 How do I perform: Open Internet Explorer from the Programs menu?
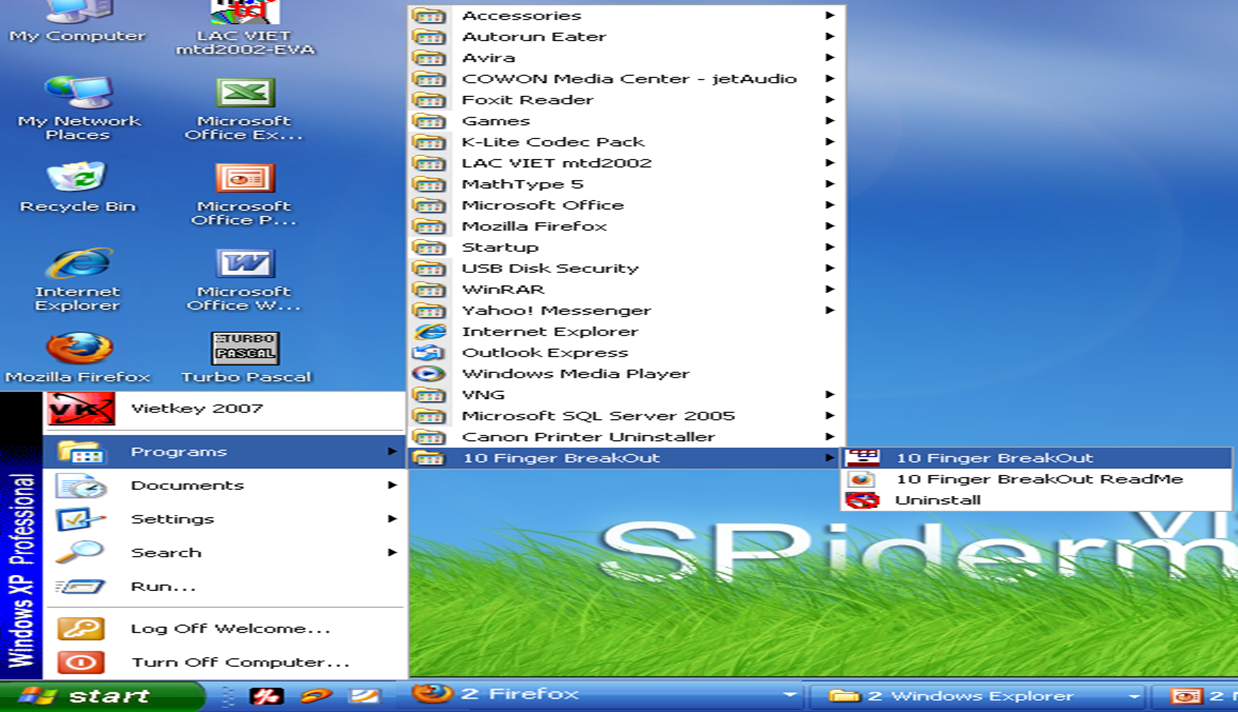click(x=626, y=332)
